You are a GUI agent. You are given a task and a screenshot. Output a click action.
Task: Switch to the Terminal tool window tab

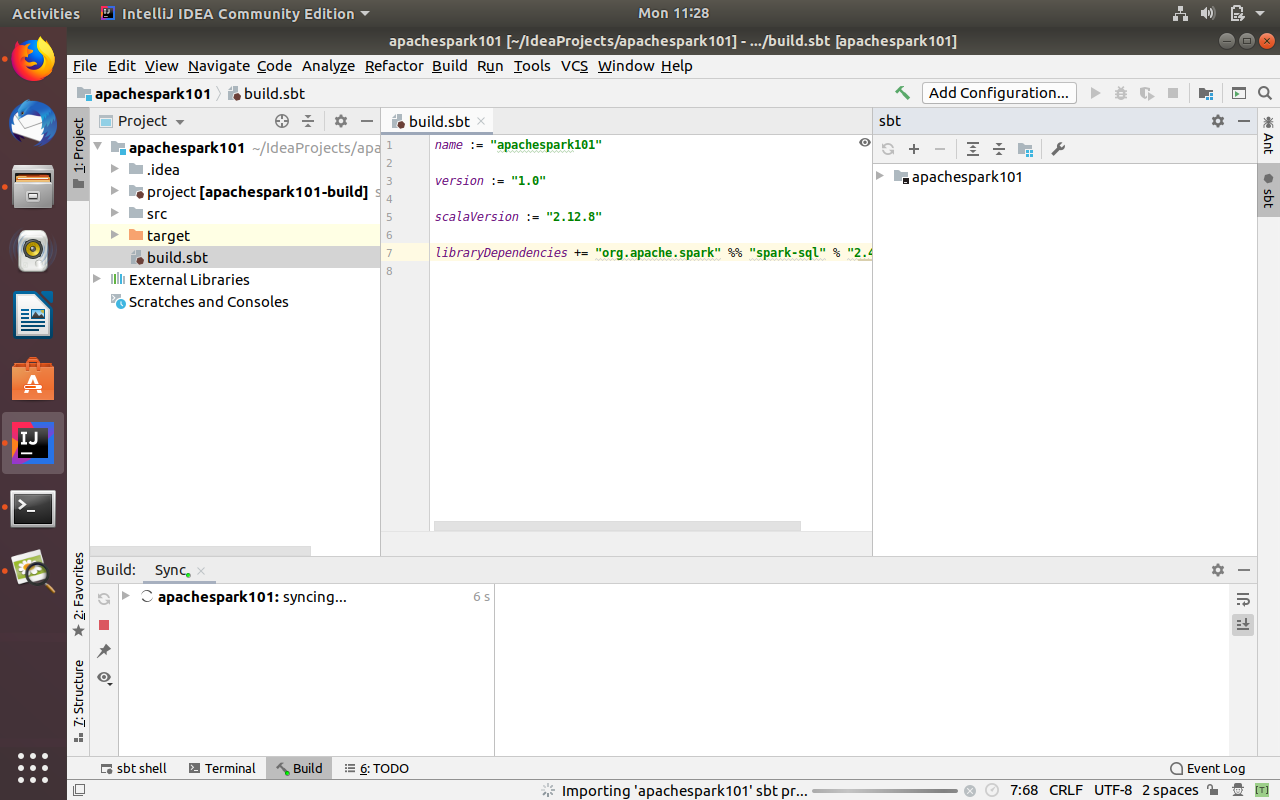click(x=221, y=768)
